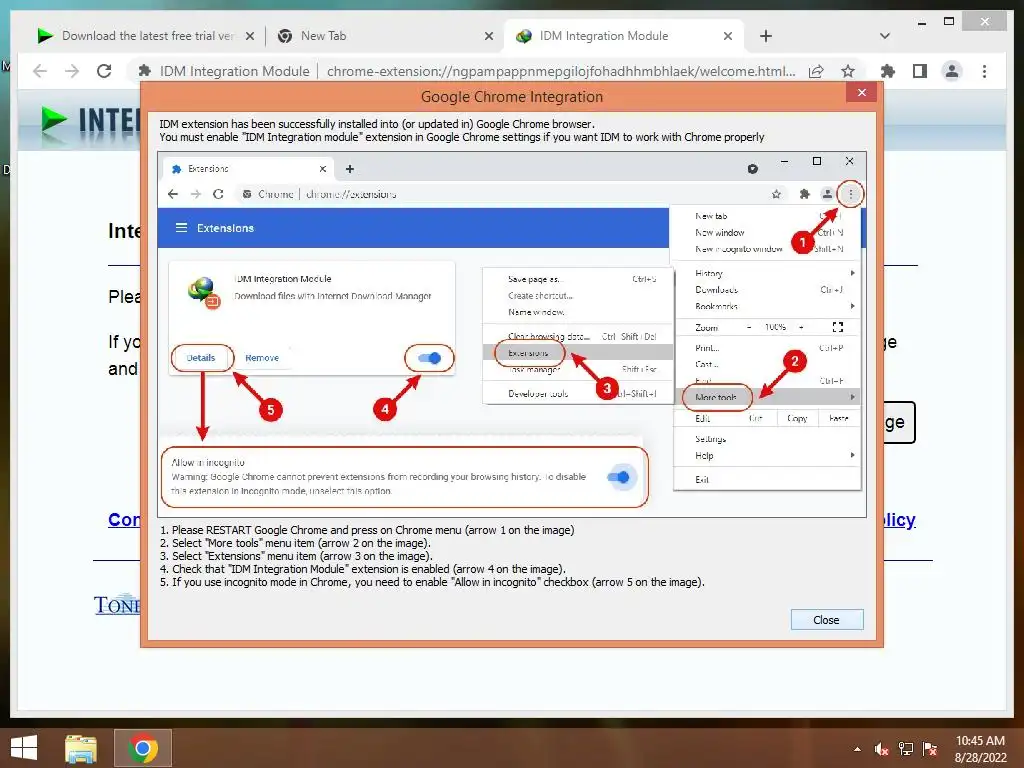
Task: Minimize the Chrome window
Action: 921,22
